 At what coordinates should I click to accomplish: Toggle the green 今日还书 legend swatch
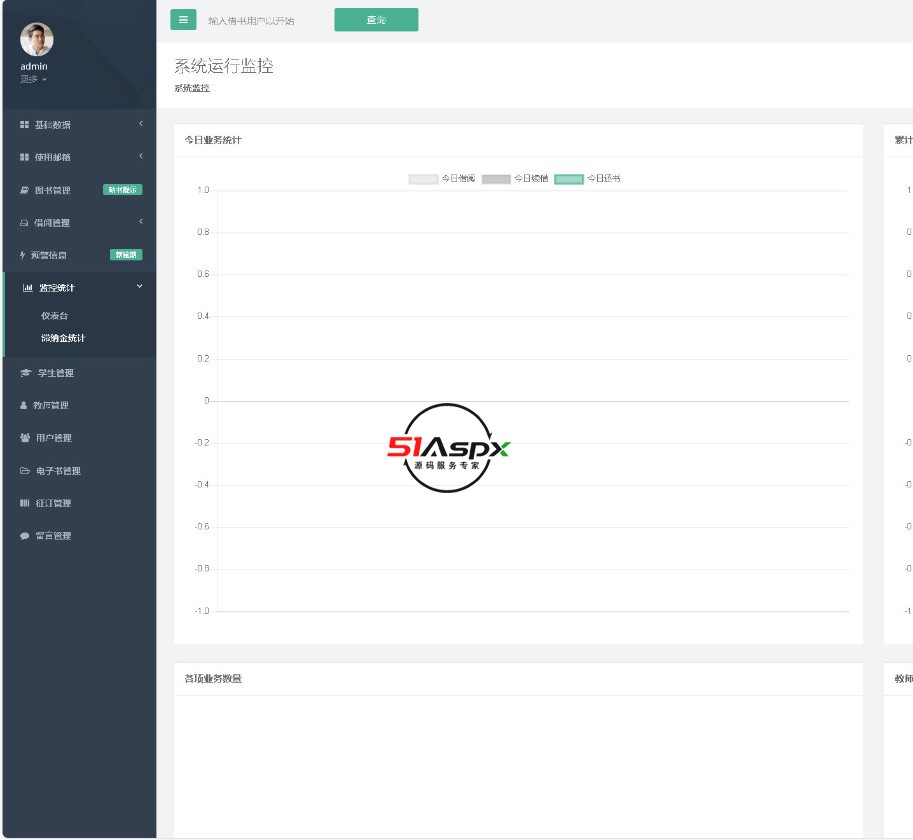tap(569, 179)
